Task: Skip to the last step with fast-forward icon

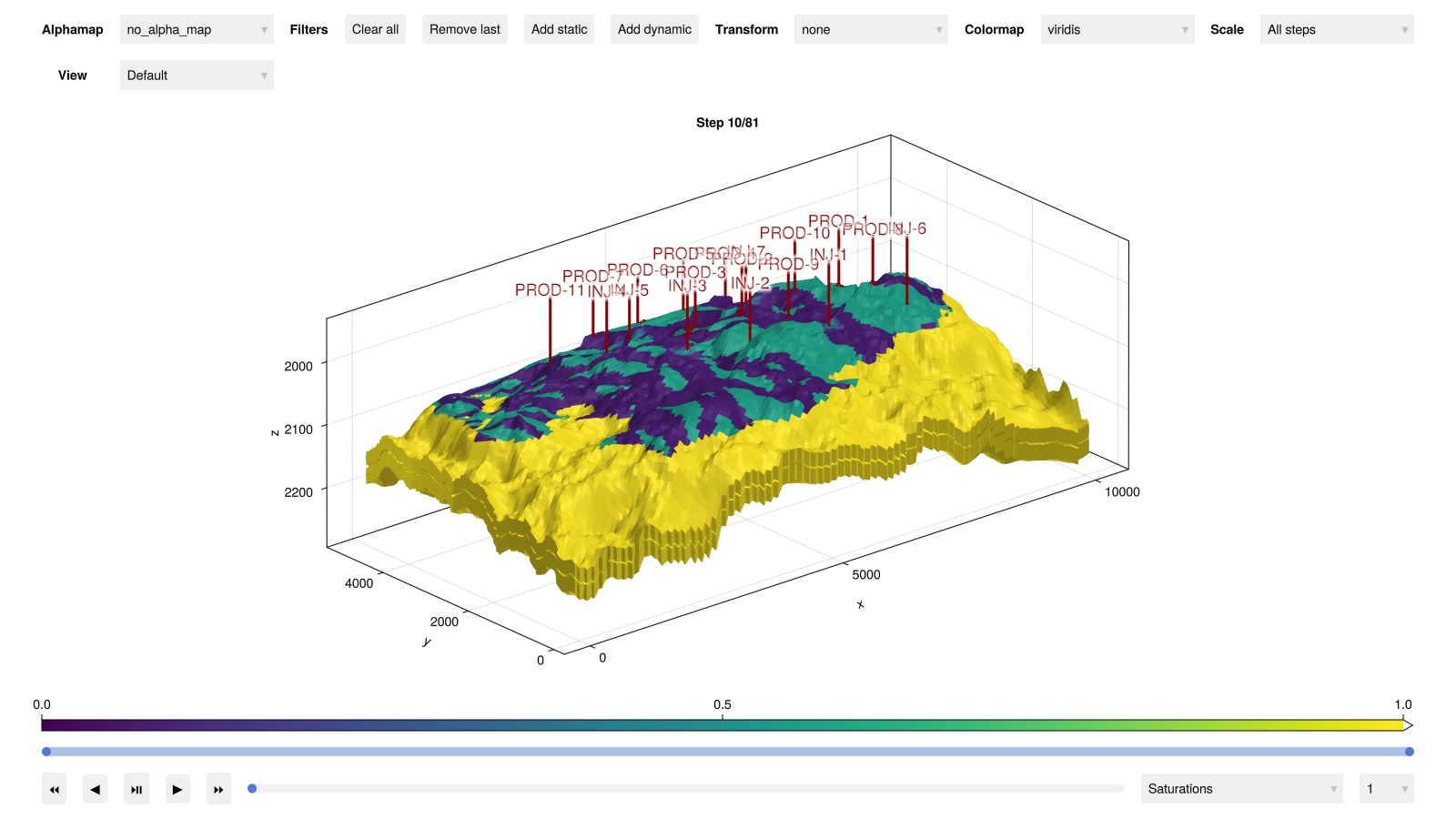Action: tap(218, 789)
